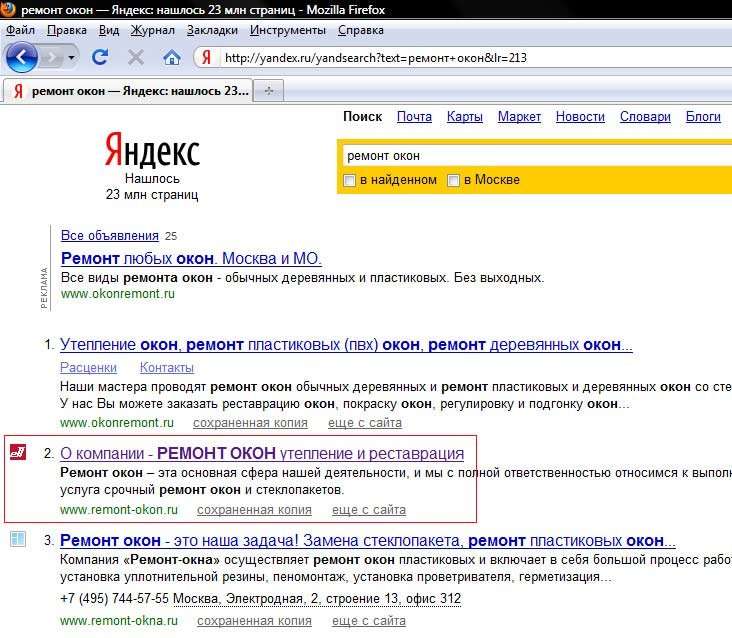Click the search field with 'ремонт окон'
The height and width of the screenshot is (638, 732).
pos(537,155)
